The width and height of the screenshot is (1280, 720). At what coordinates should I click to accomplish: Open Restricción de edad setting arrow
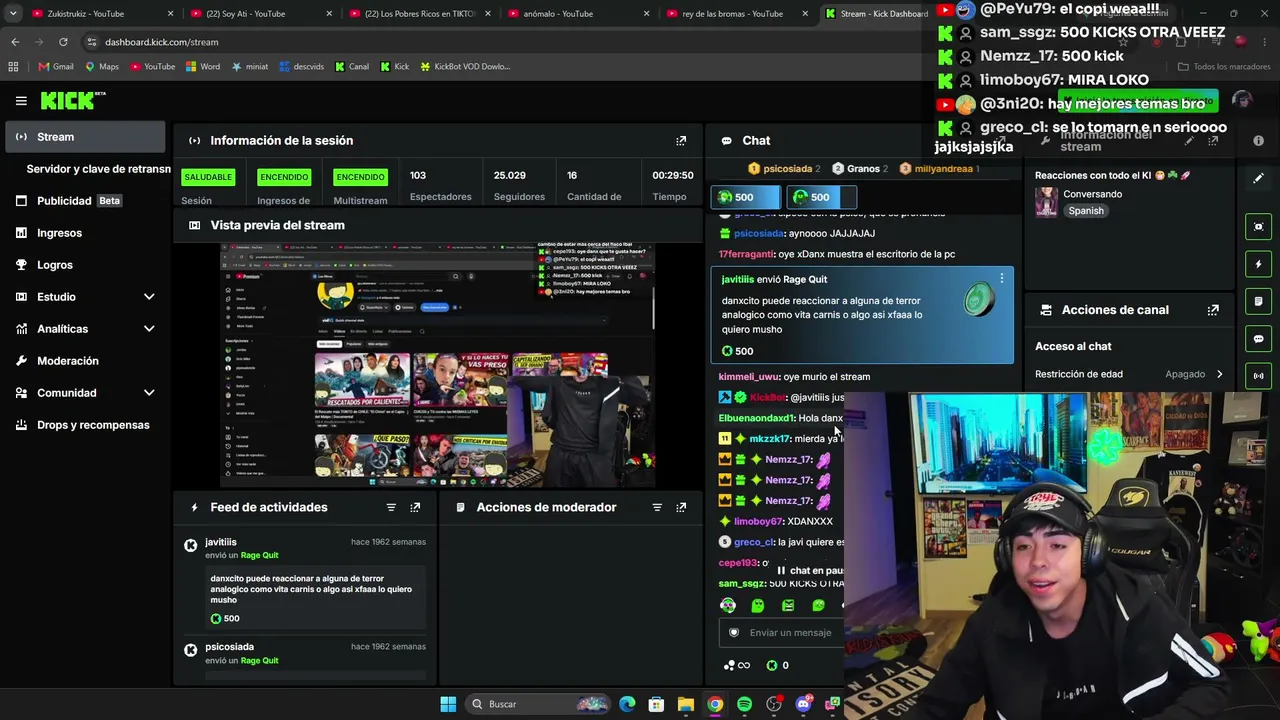tap(1219, 374)
